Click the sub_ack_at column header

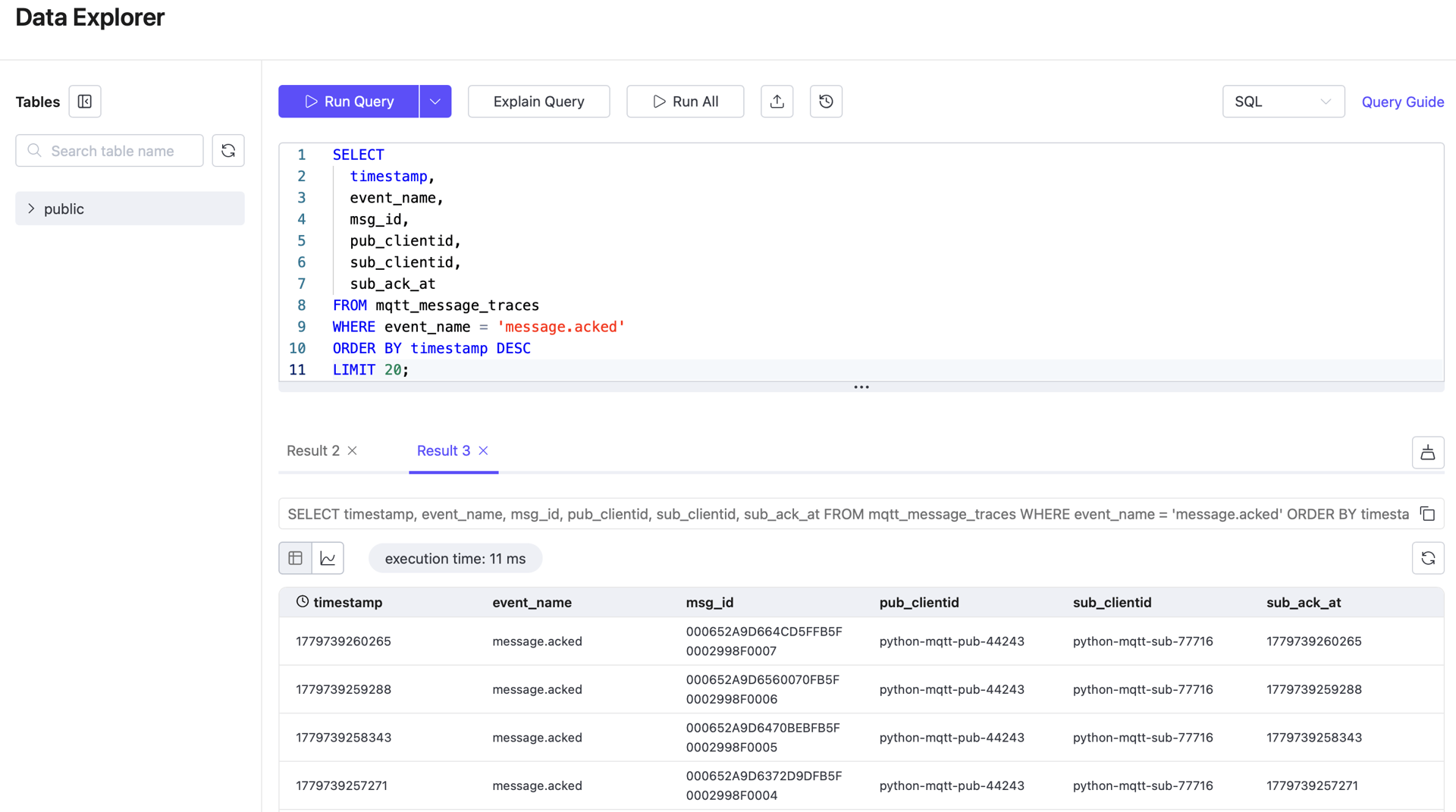tap(1304, 602)
